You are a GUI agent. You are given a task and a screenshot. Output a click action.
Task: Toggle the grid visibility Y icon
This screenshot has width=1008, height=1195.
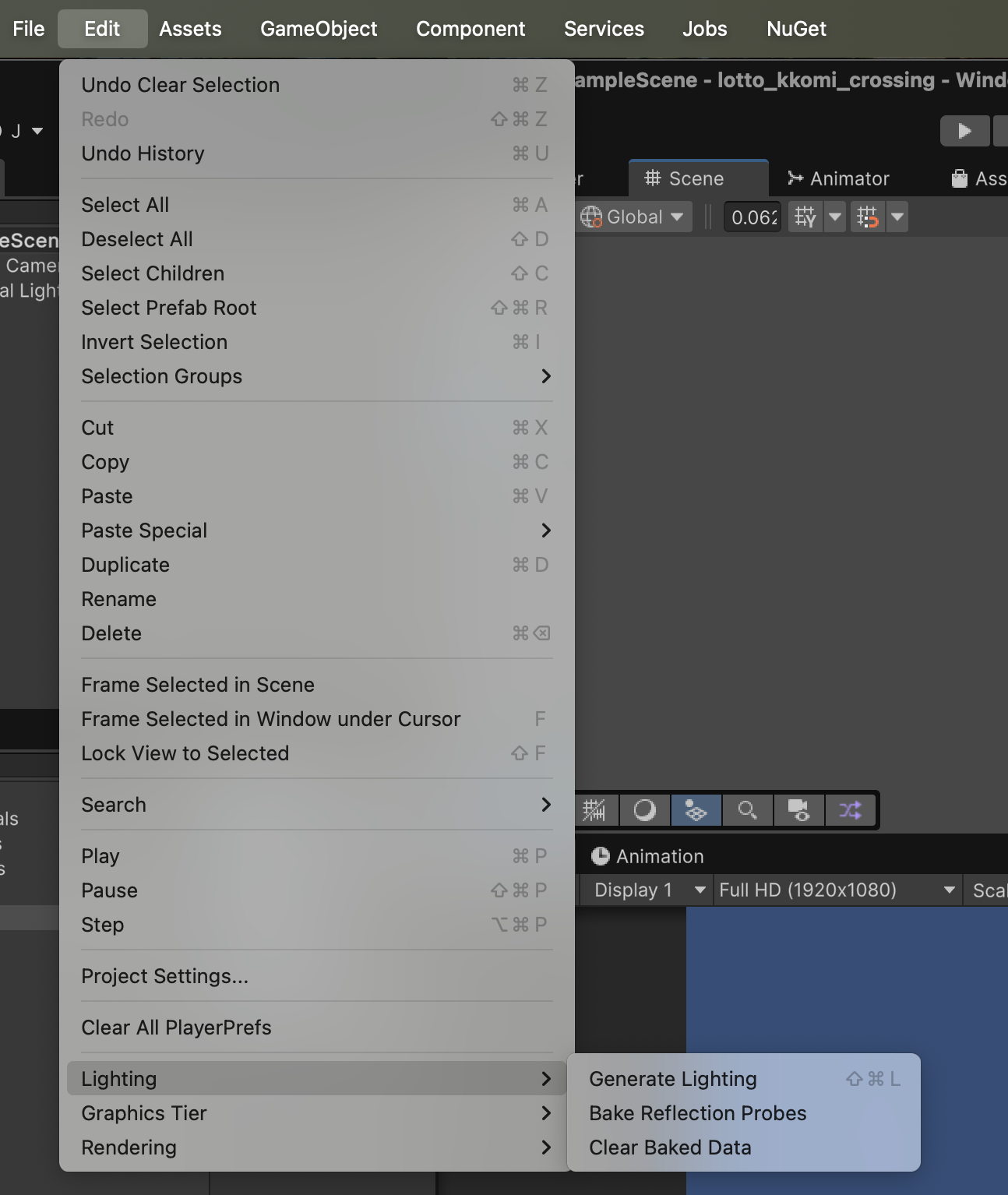click(805, 217)
